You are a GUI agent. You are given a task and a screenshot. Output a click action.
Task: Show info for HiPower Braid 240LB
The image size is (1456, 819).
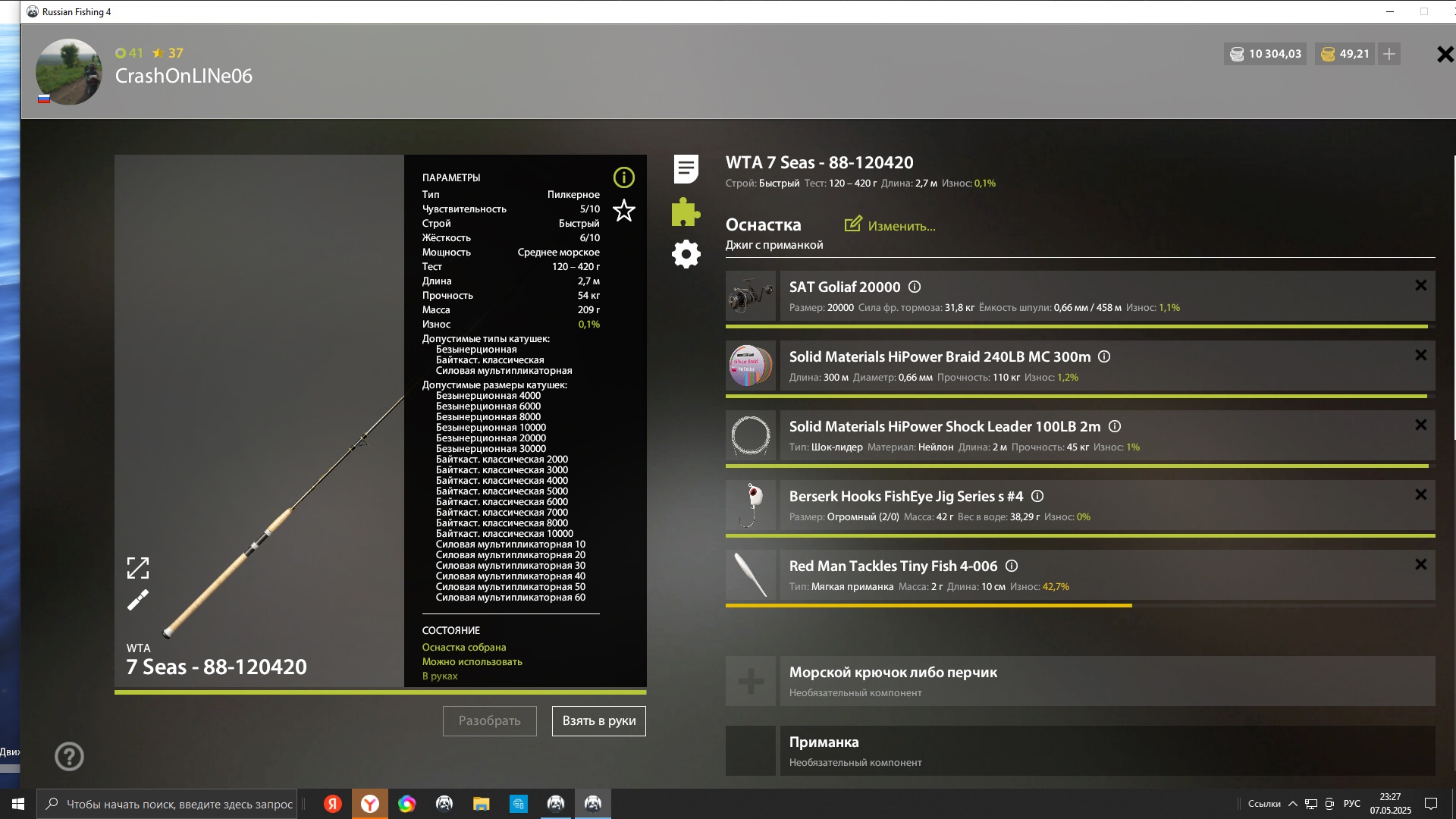click(1104, 356)
